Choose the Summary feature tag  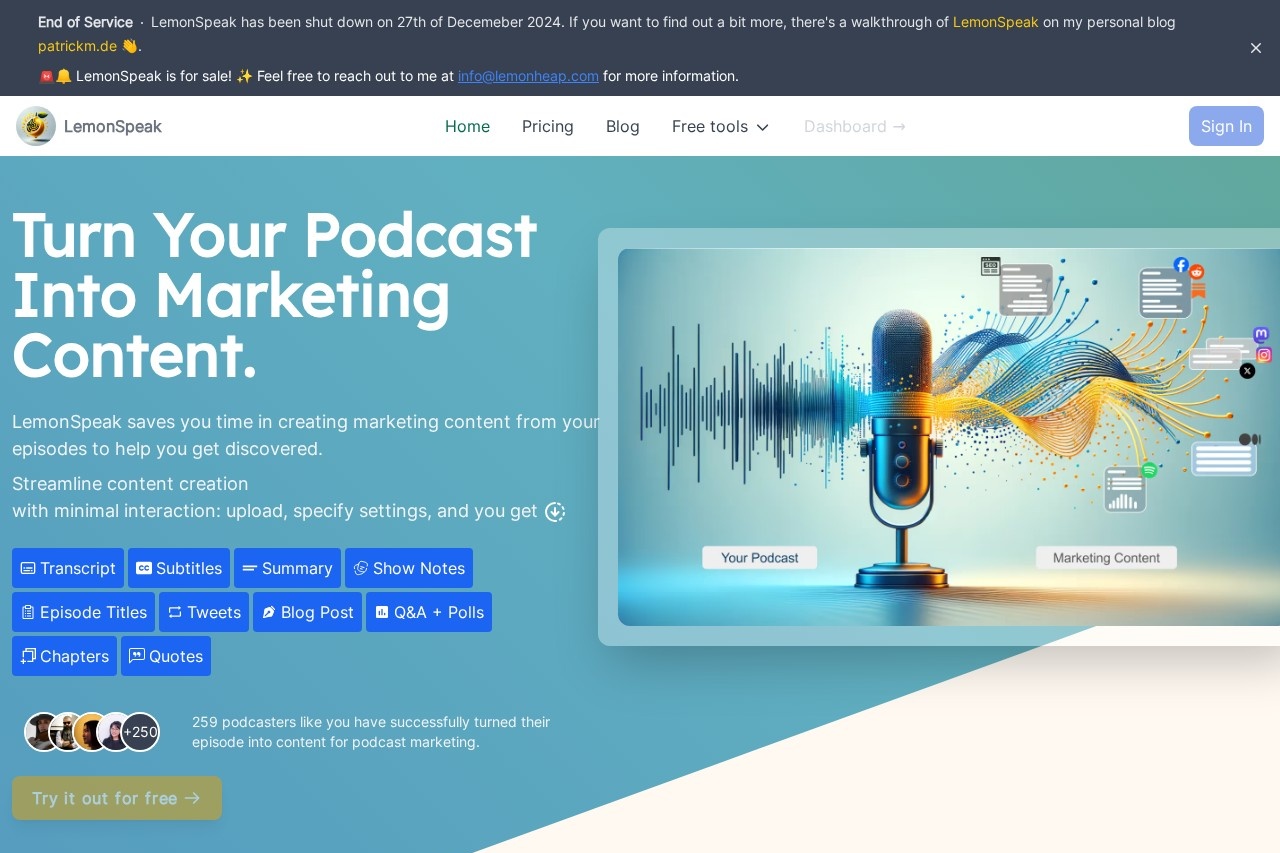click(287, 568)
